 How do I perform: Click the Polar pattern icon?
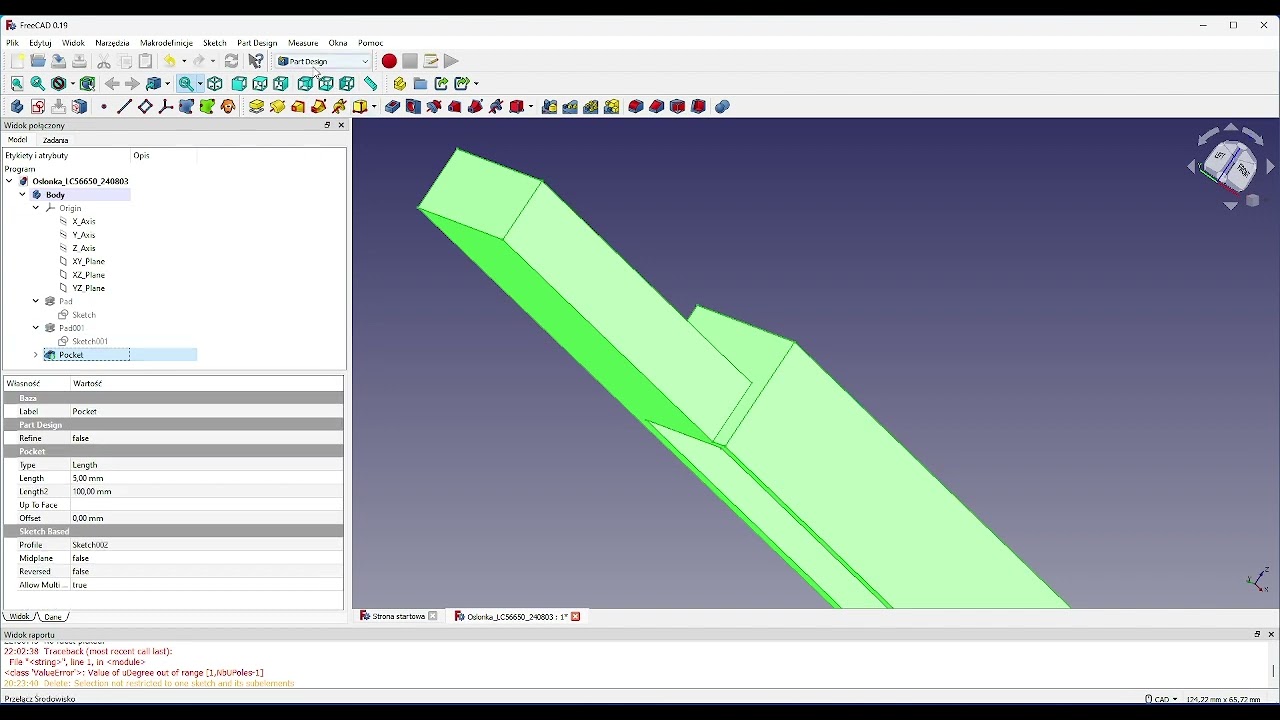point(592,107)
